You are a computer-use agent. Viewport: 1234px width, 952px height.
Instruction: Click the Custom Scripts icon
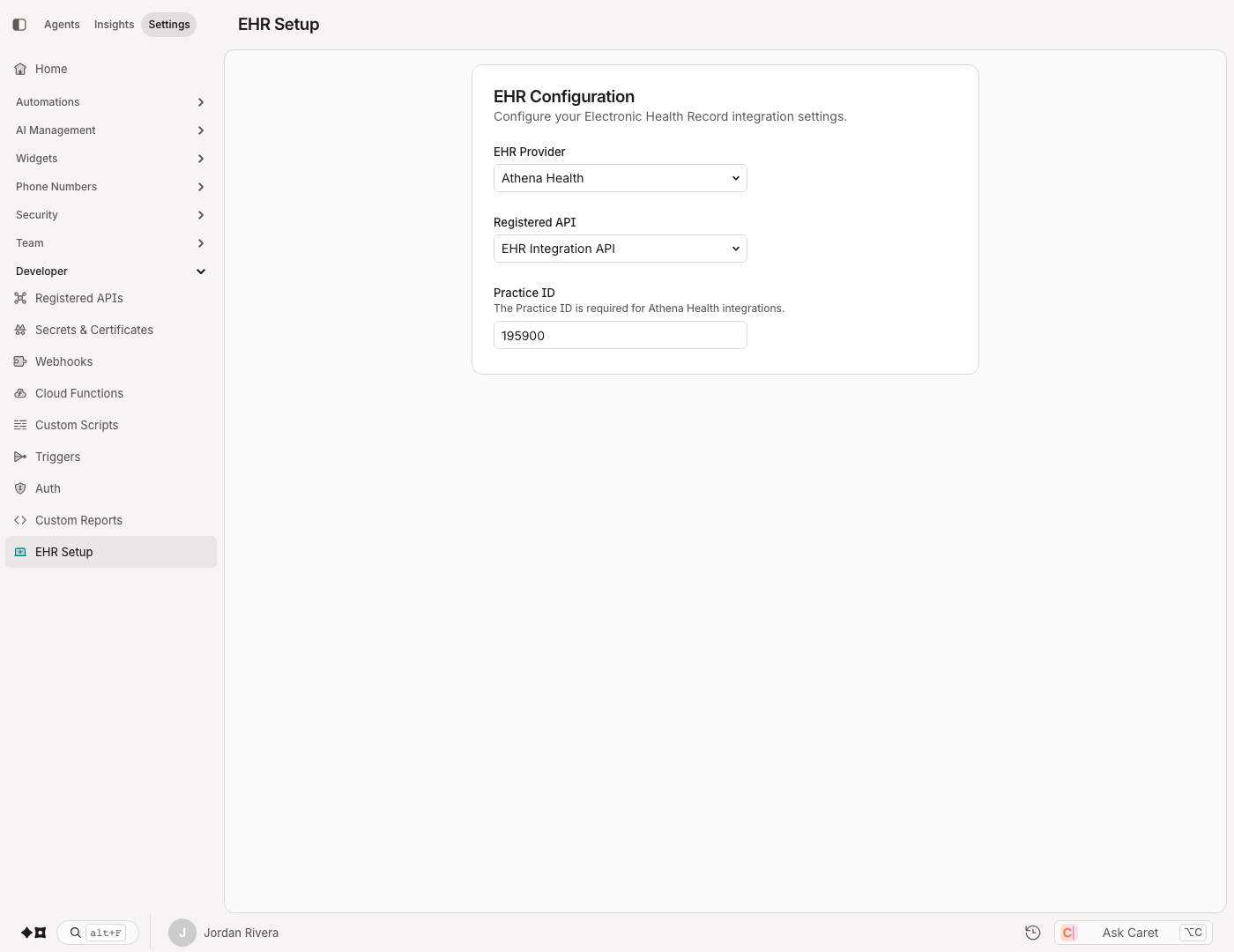pos(20,425)
